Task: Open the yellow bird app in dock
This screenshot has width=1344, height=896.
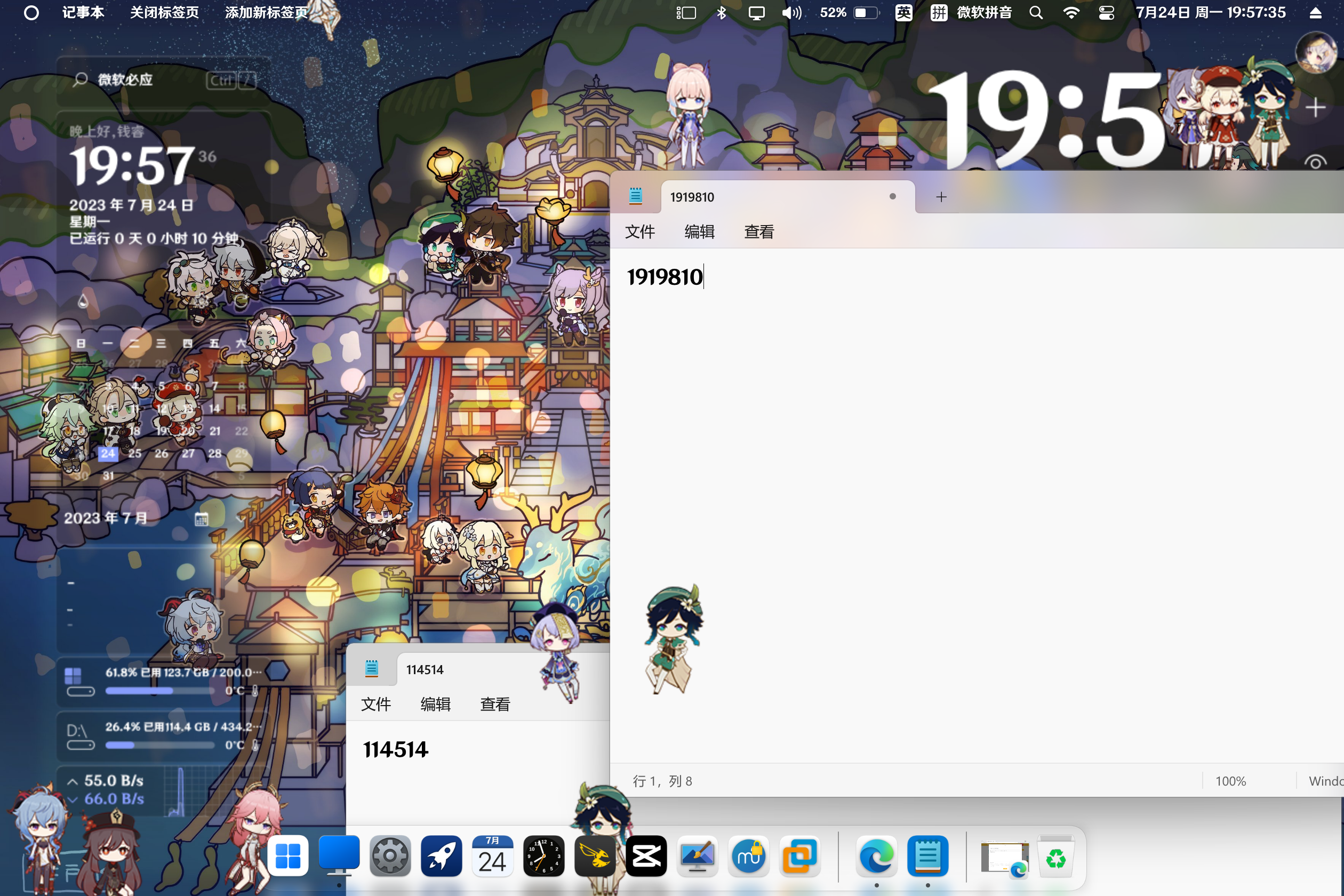Action: pyautogui.click(x=595, y=855)
